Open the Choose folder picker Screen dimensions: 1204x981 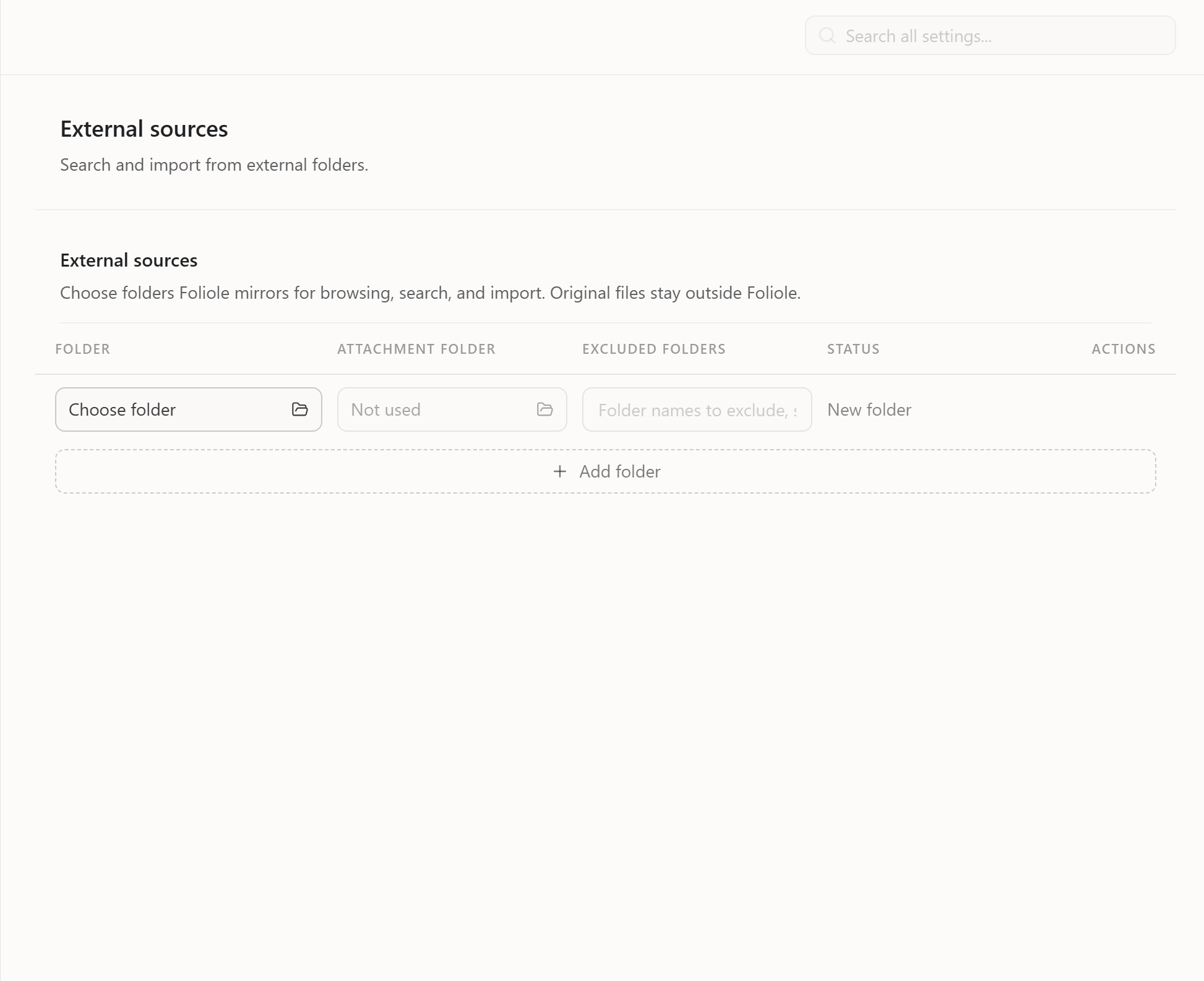(x=188, y=409)
